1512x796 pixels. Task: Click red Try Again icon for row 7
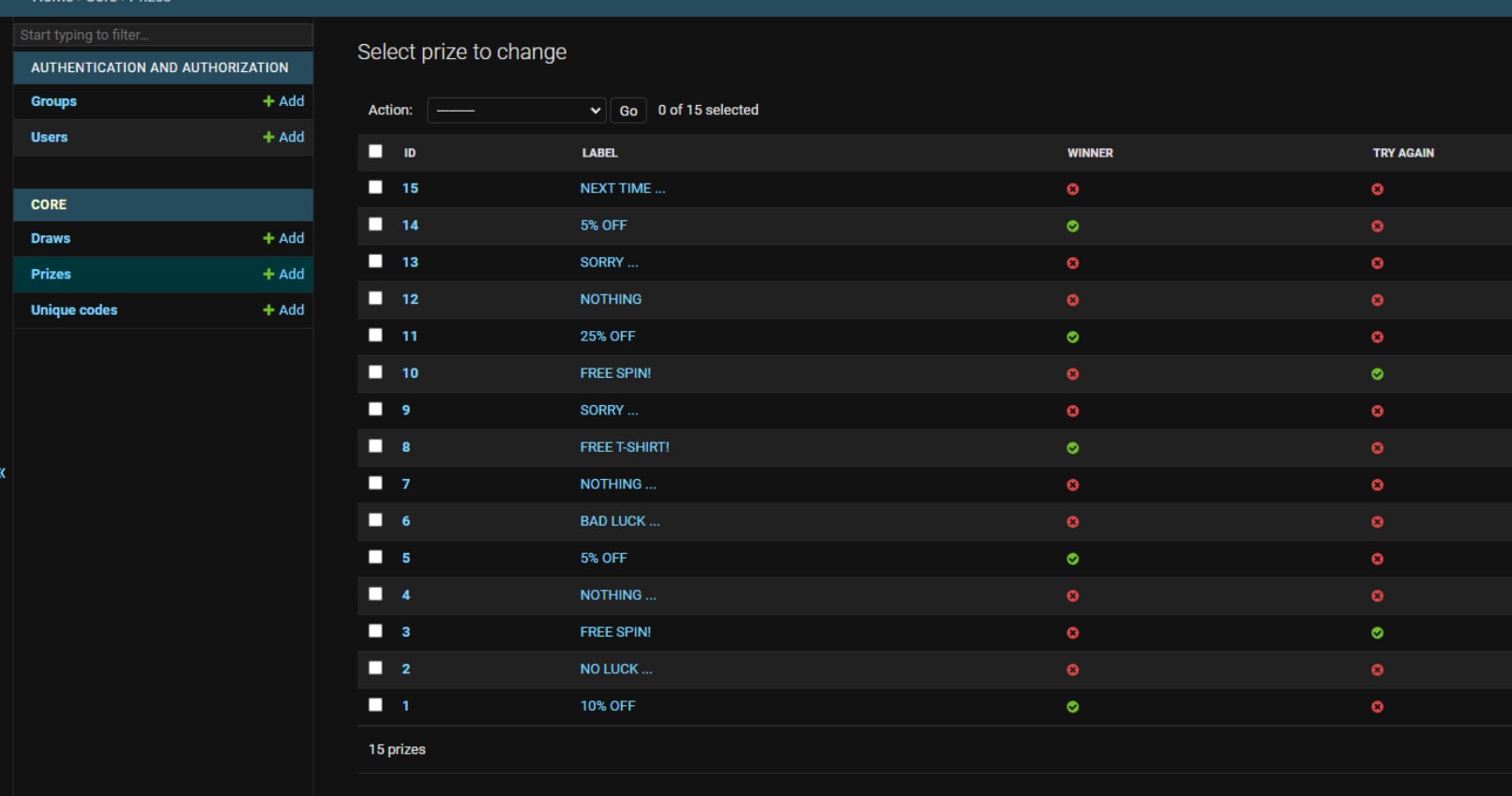point(1377,485)
